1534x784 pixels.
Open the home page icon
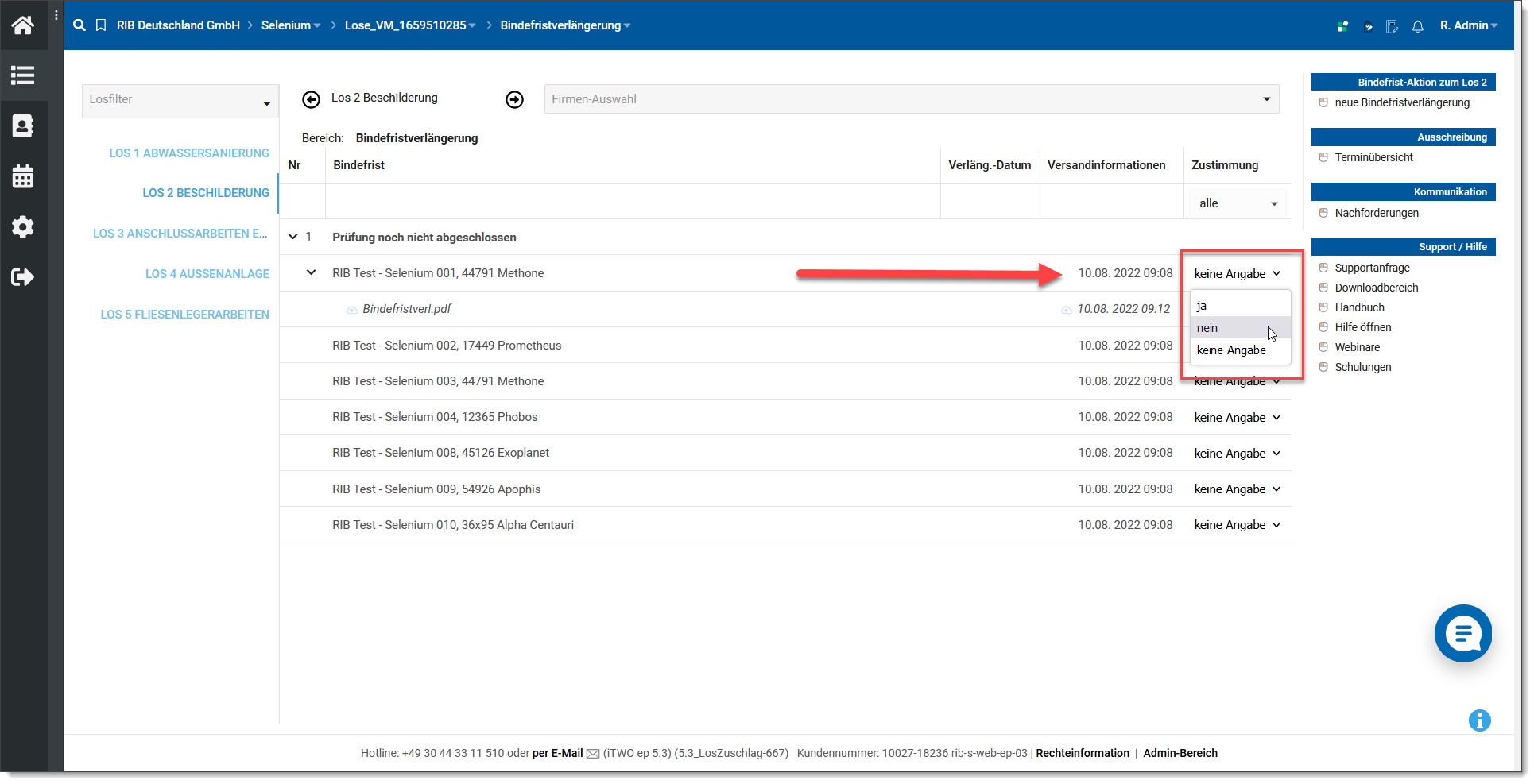coord(23,25)
